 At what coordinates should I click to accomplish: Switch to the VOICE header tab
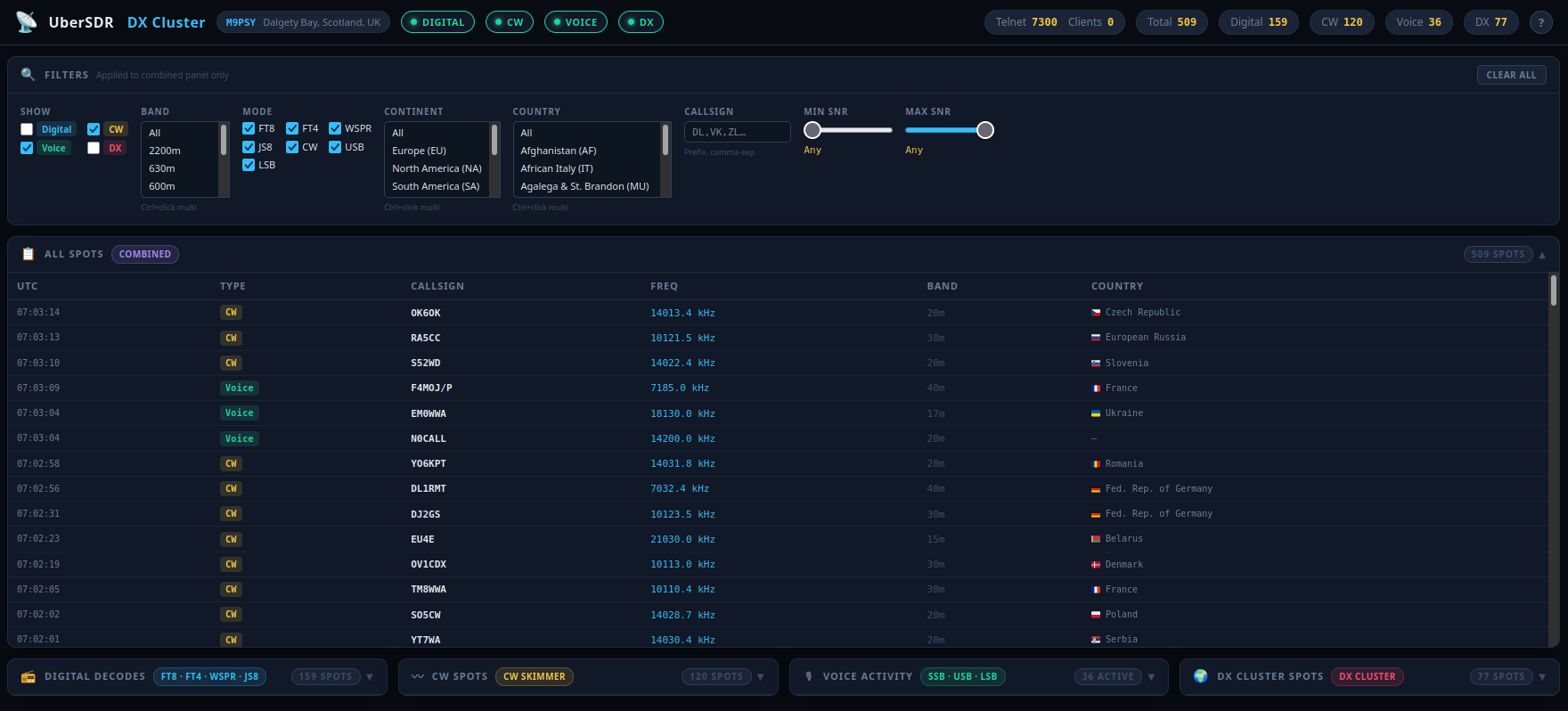576,22
